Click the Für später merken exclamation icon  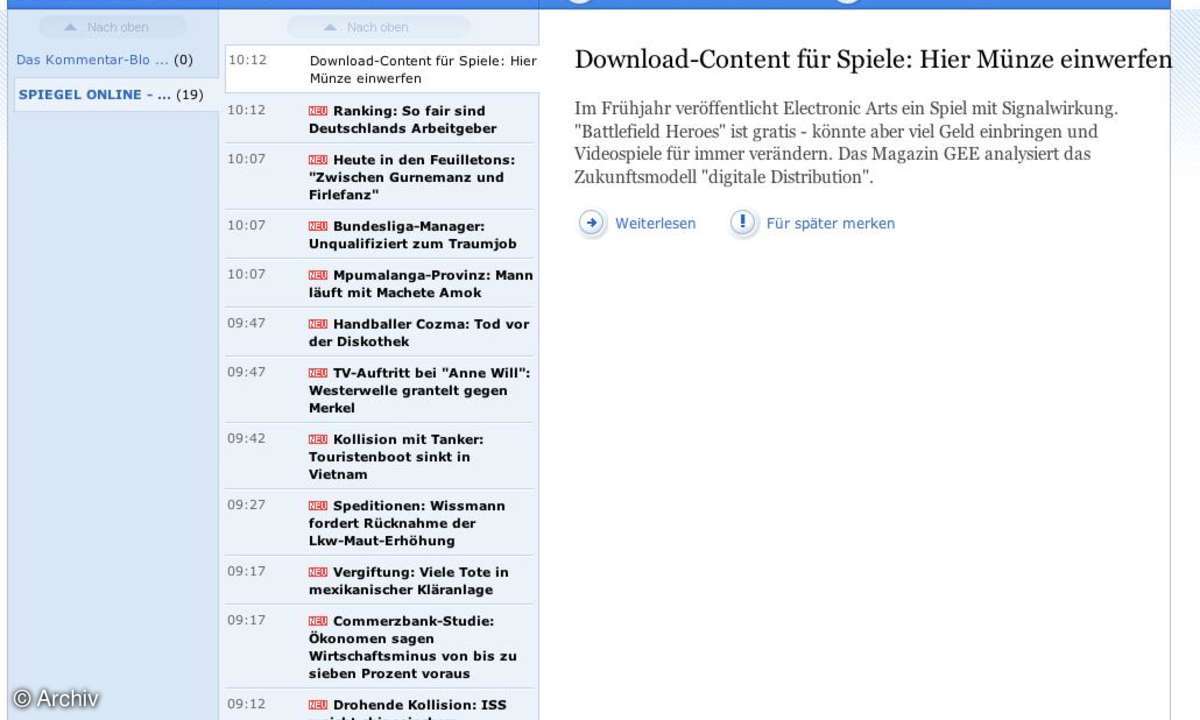coord(743,223)
